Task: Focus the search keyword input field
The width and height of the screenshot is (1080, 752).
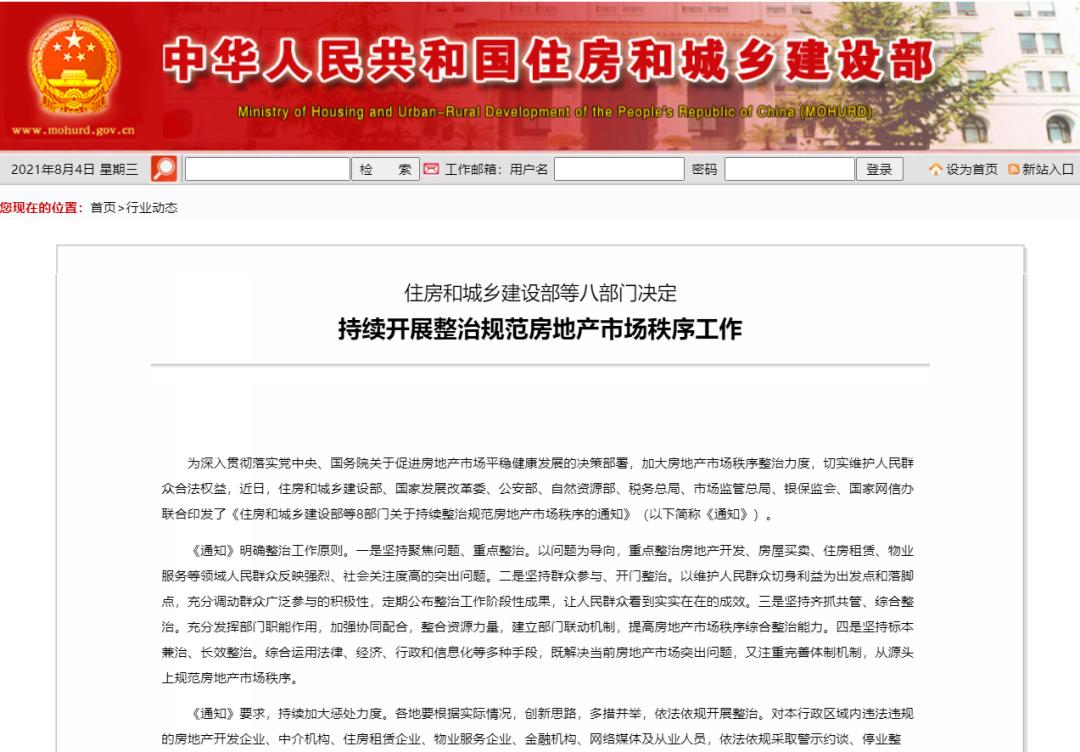Action: pos(267,169)
